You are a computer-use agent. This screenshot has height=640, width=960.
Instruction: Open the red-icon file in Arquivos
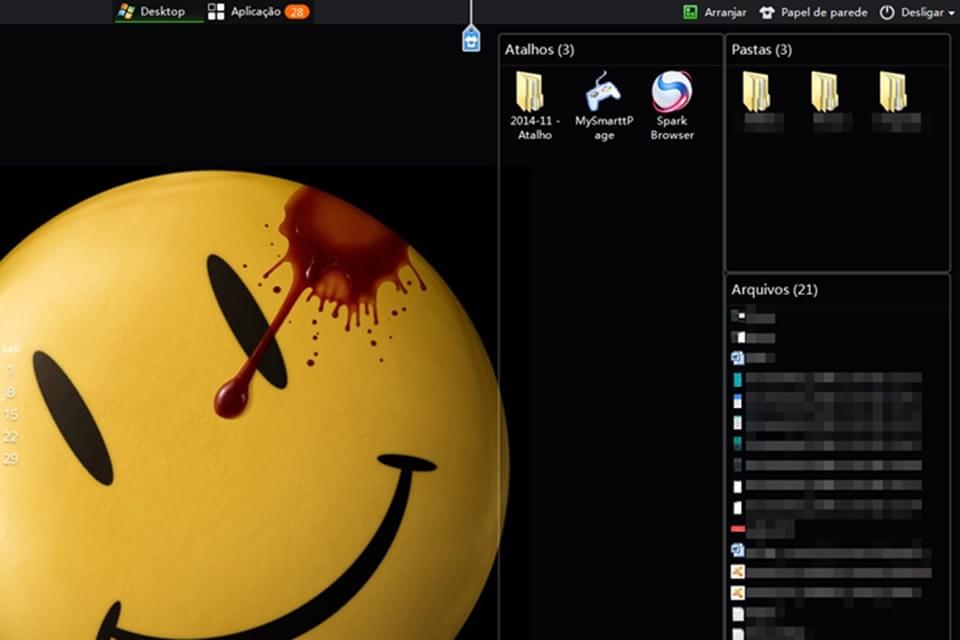coord(738,528)
